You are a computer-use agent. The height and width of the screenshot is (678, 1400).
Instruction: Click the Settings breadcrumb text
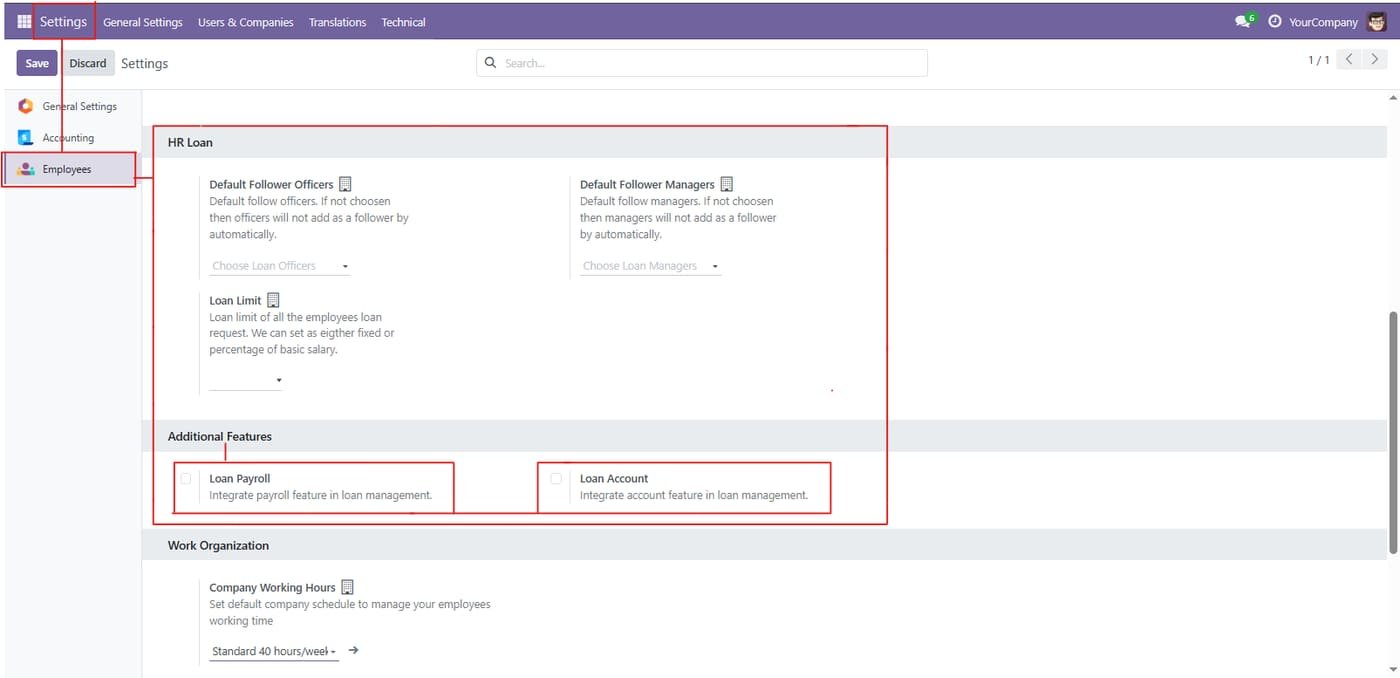(x=145, y=63)
